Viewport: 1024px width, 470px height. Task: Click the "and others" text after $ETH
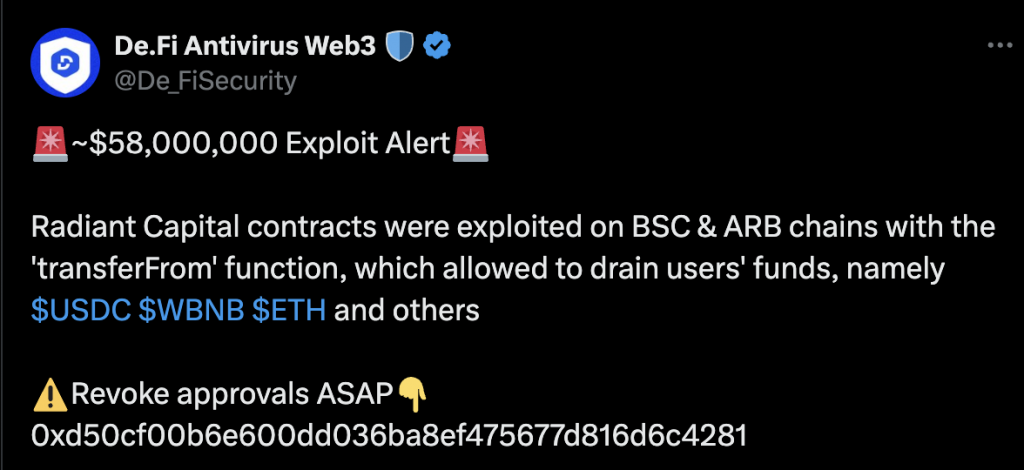click(x=406, y=311)
